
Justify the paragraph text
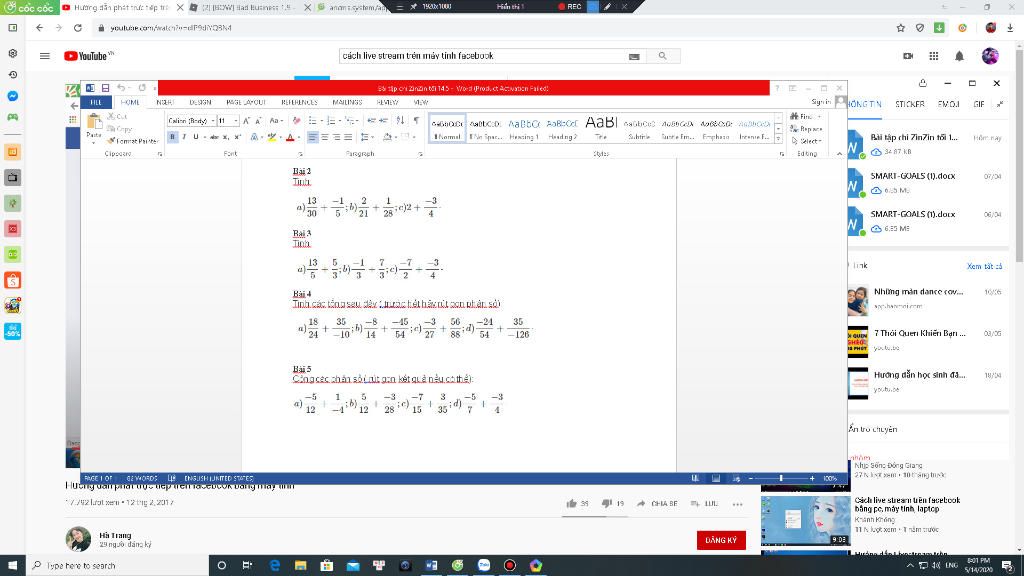click(348, 137)
